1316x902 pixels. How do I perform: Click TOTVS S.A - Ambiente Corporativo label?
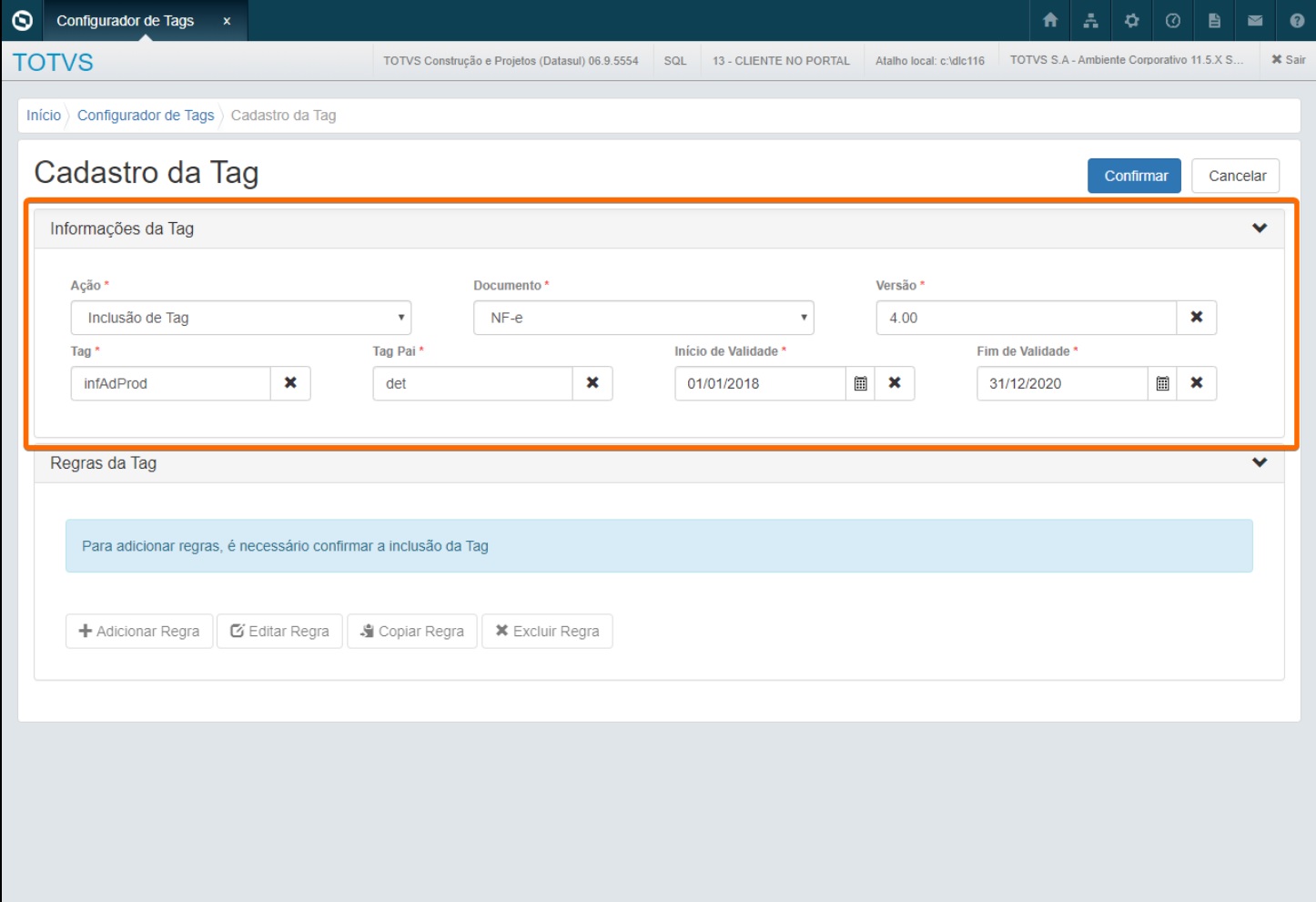[1127, 60]
